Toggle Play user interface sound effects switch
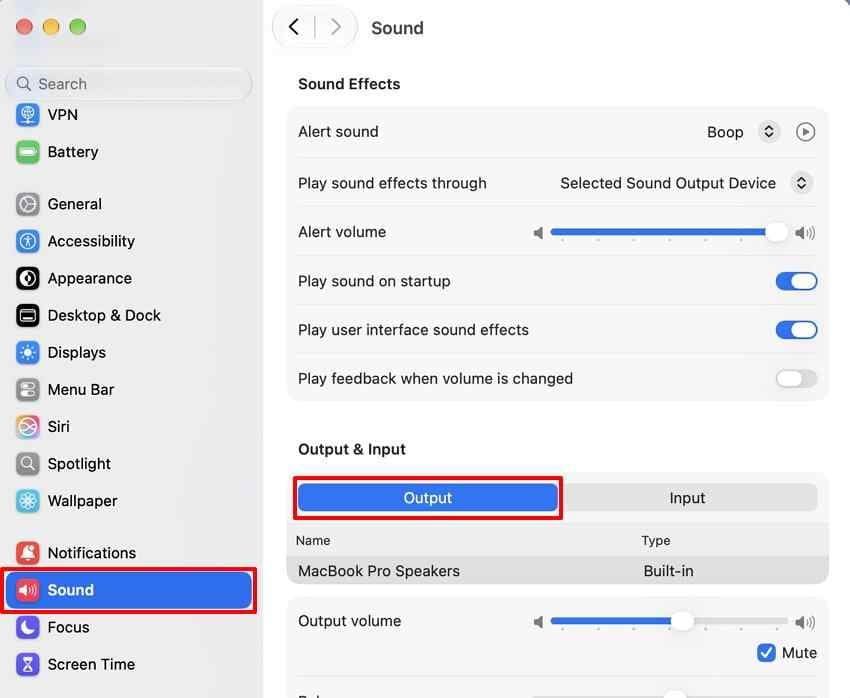Screen dimensions: 850x698 point(796,330)
